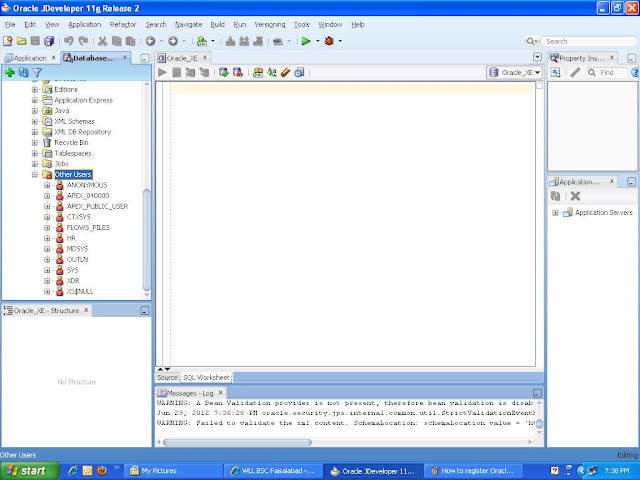The image size is (640, 480).
Task: Select the Application Express node
Action: point(83,100)
